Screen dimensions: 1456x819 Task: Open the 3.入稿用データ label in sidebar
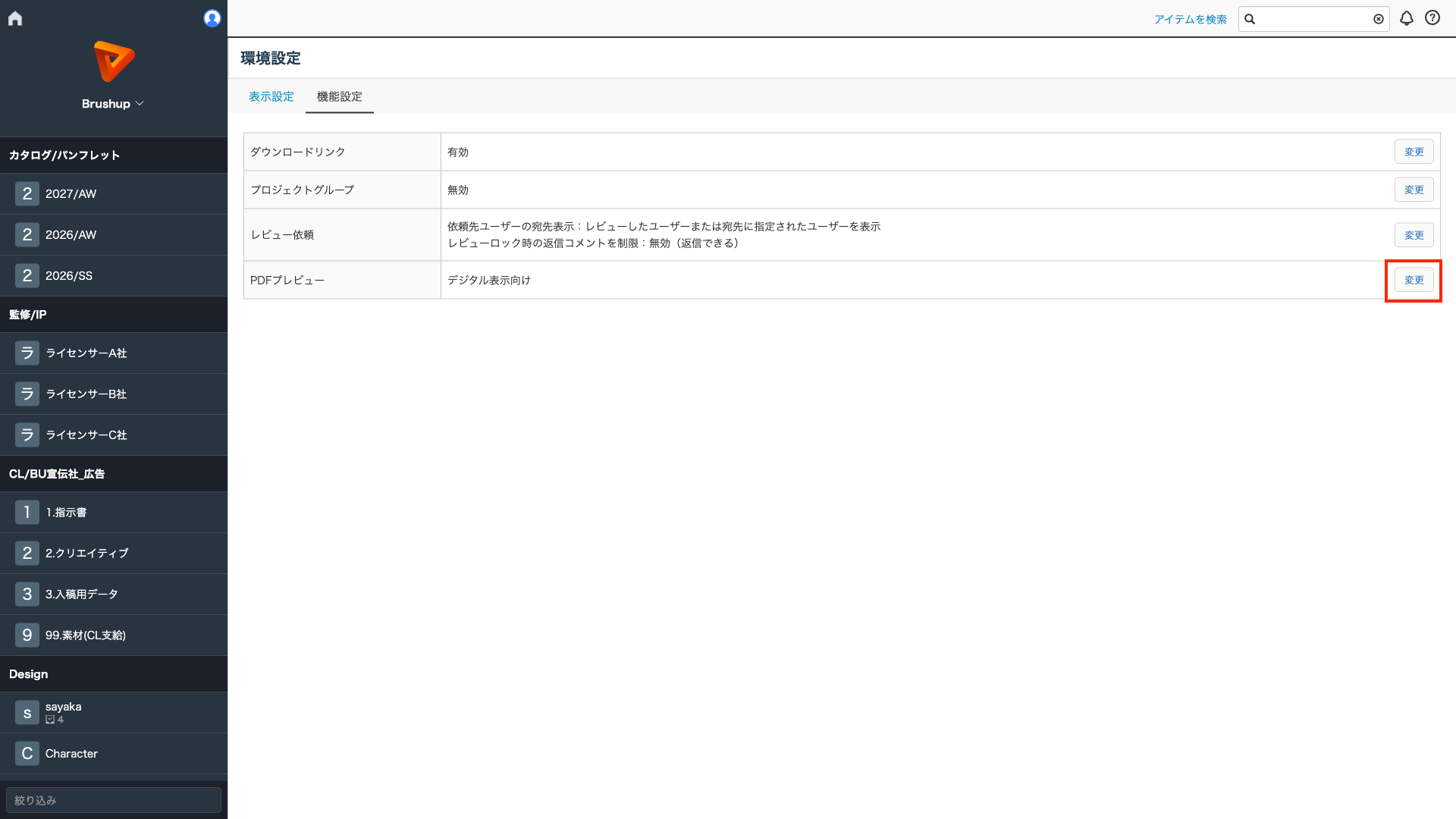pyautogui.click(x=82, y=594)
